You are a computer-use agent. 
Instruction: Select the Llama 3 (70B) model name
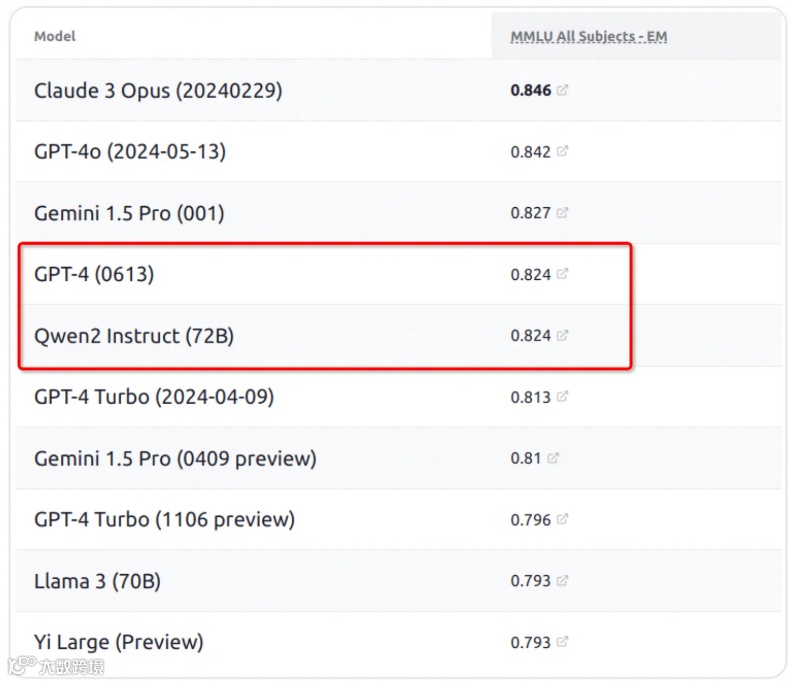pos(97,581)
